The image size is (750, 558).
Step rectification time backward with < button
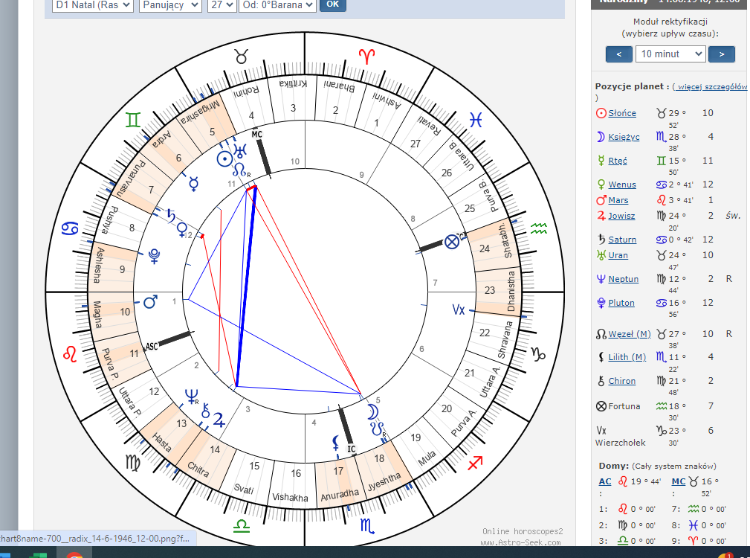pyautogui.click(x=617, y=54)
